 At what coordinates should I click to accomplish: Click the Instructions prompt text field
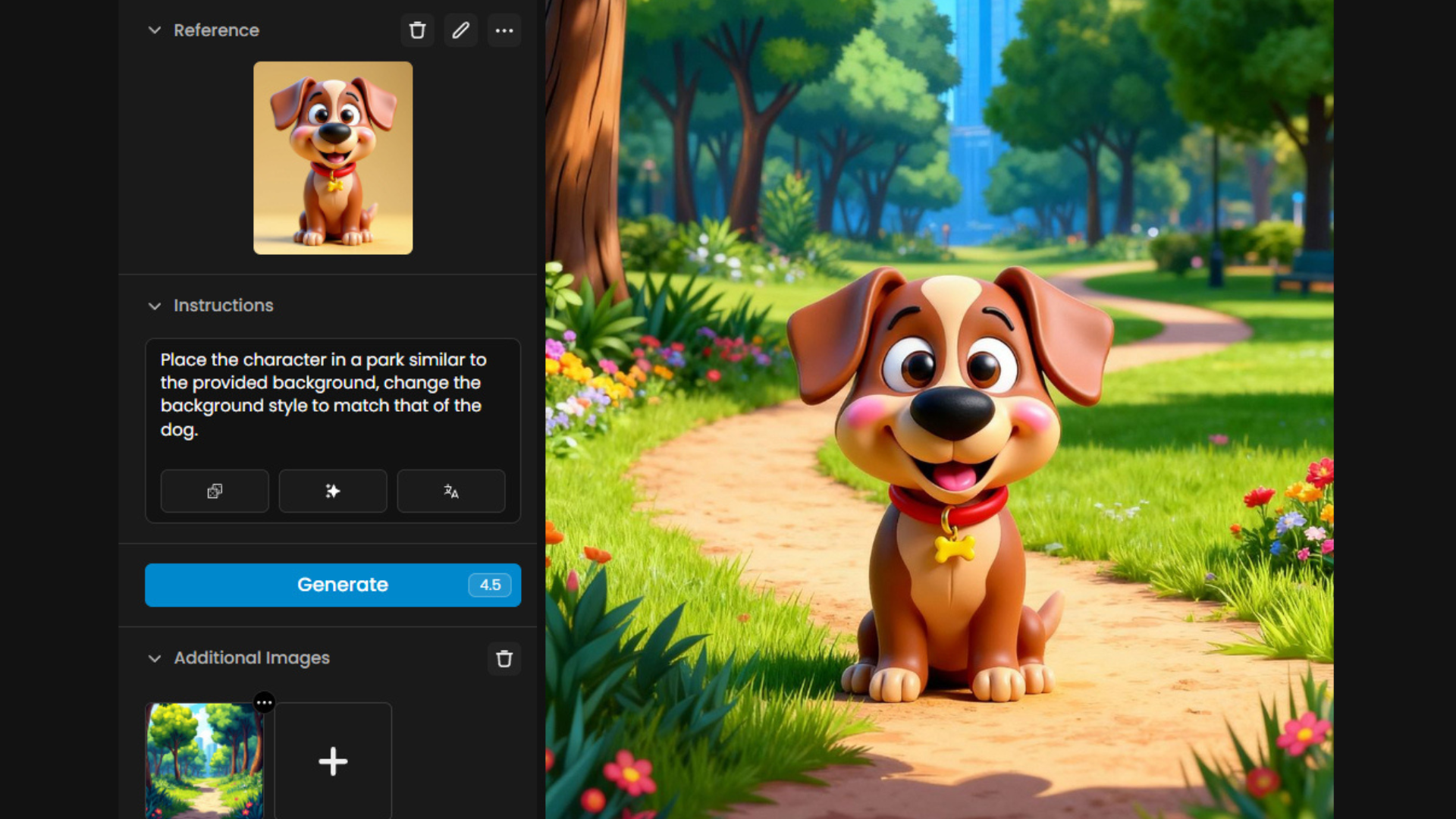(x=332, y=394)
